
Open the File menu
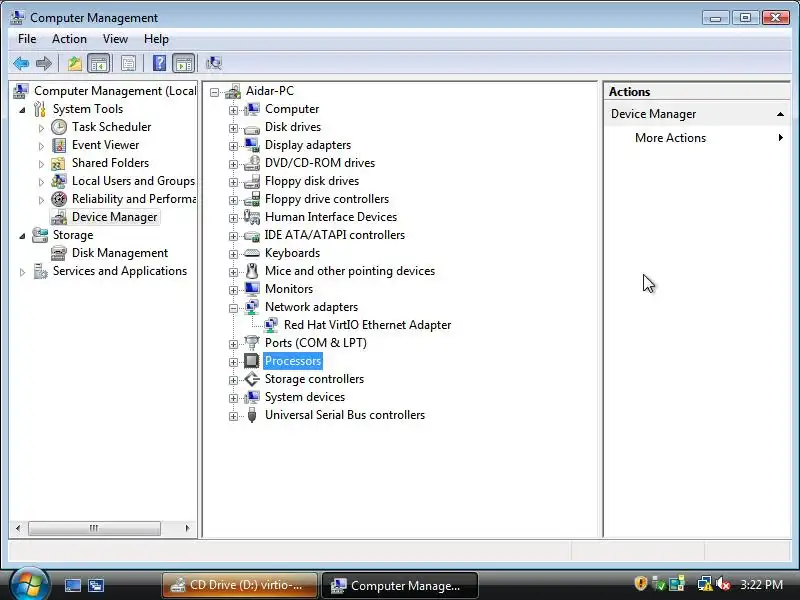[27, 39]
